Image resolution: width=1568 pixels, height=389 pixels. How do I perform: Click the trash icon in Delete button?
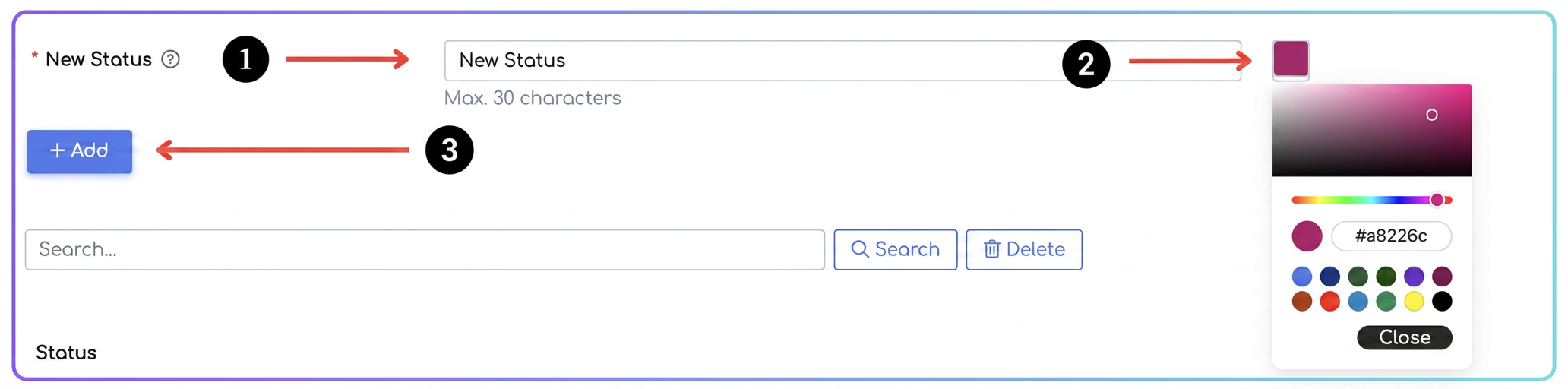pyautogui.click(x=991, y=249)
